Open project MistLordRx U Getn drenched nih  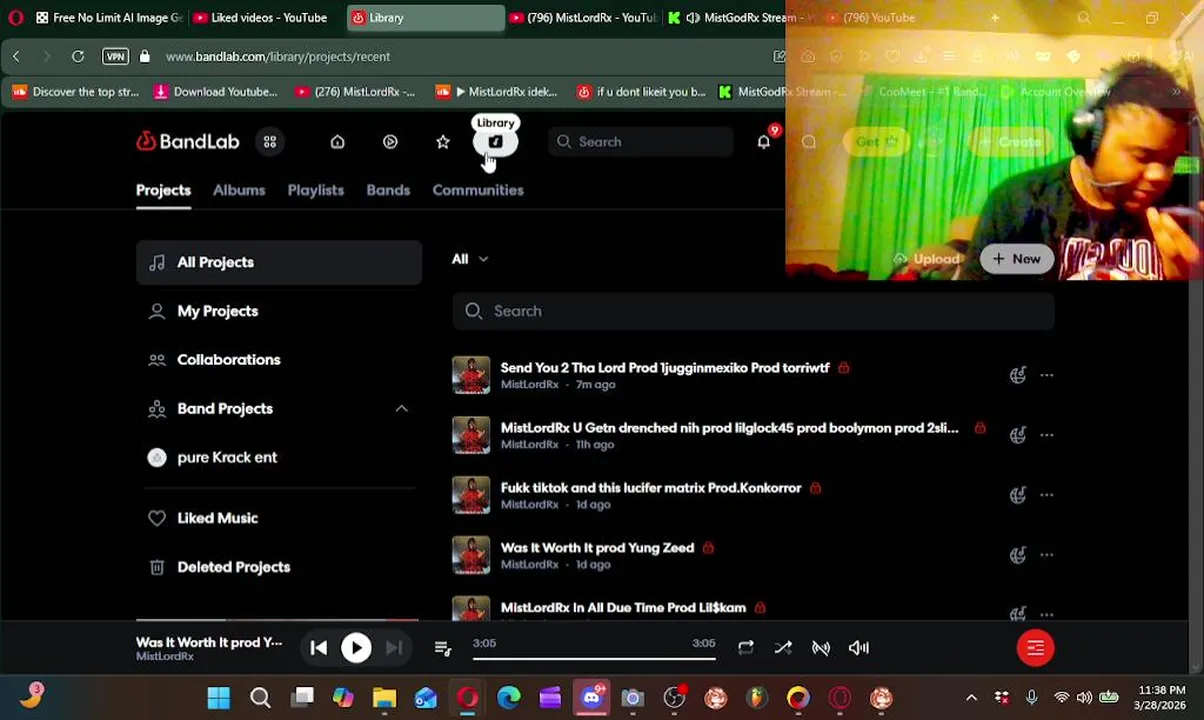coord(729,428)
